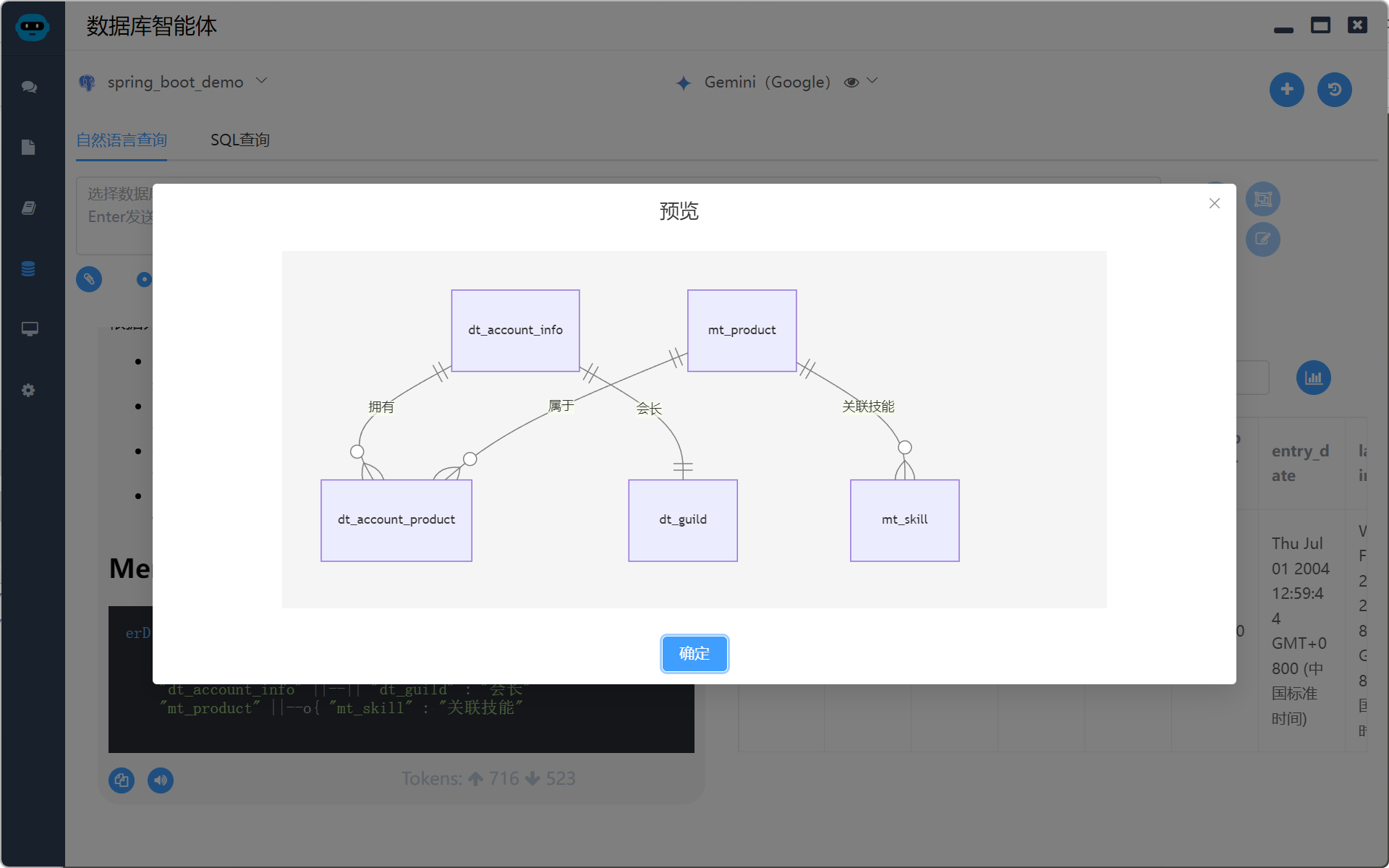Click the dt_account_info entity box

tap(515, 331)
